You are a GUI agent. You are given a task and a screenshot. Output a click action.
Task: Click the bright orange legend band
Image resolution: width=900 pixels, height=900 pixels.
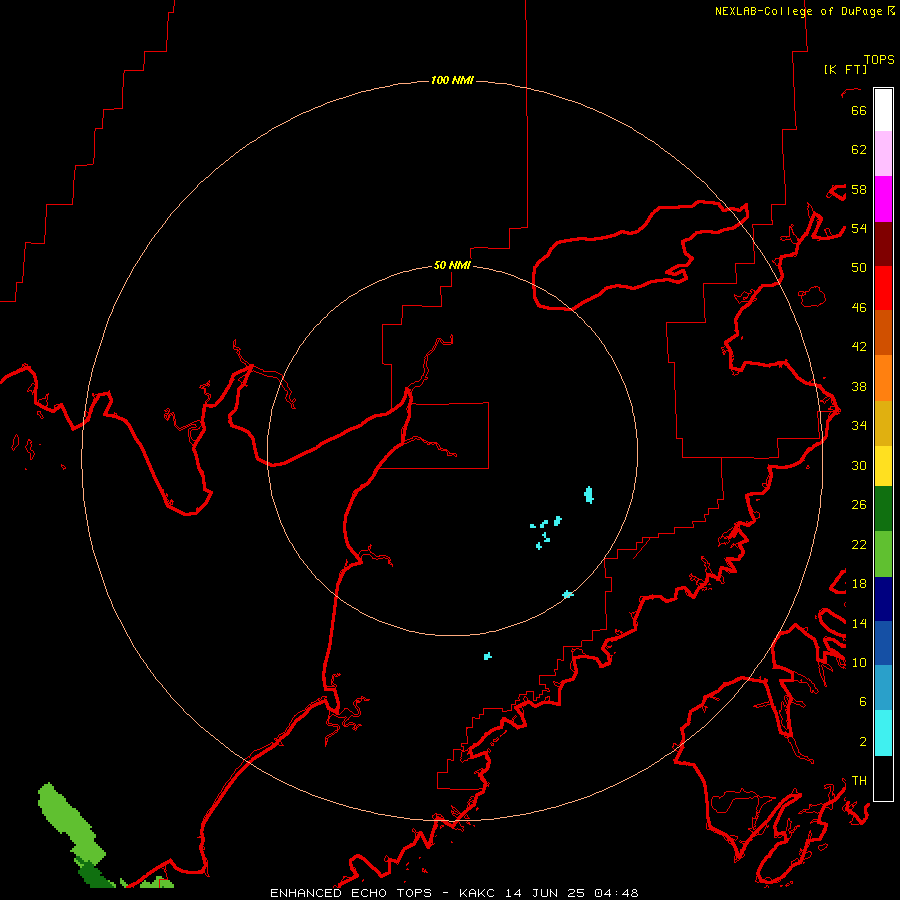[x=883, y=378]
